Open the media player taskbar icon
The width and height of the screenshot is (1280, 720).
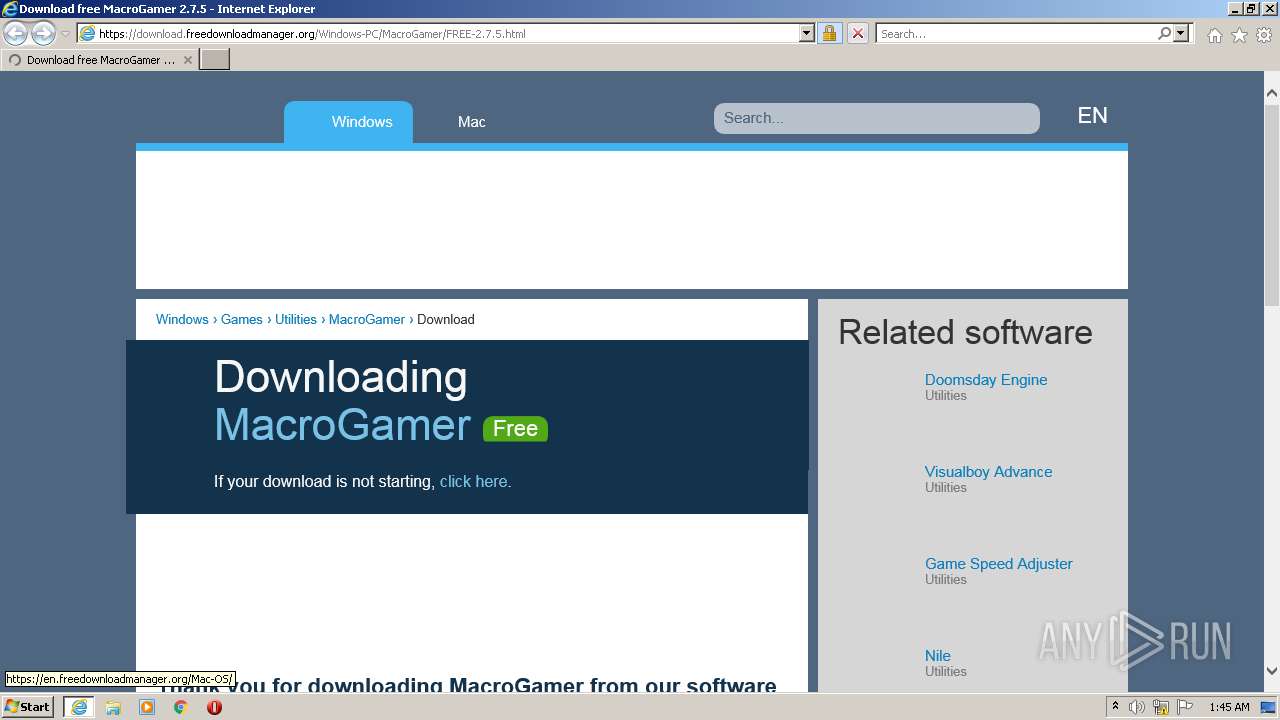147,707
